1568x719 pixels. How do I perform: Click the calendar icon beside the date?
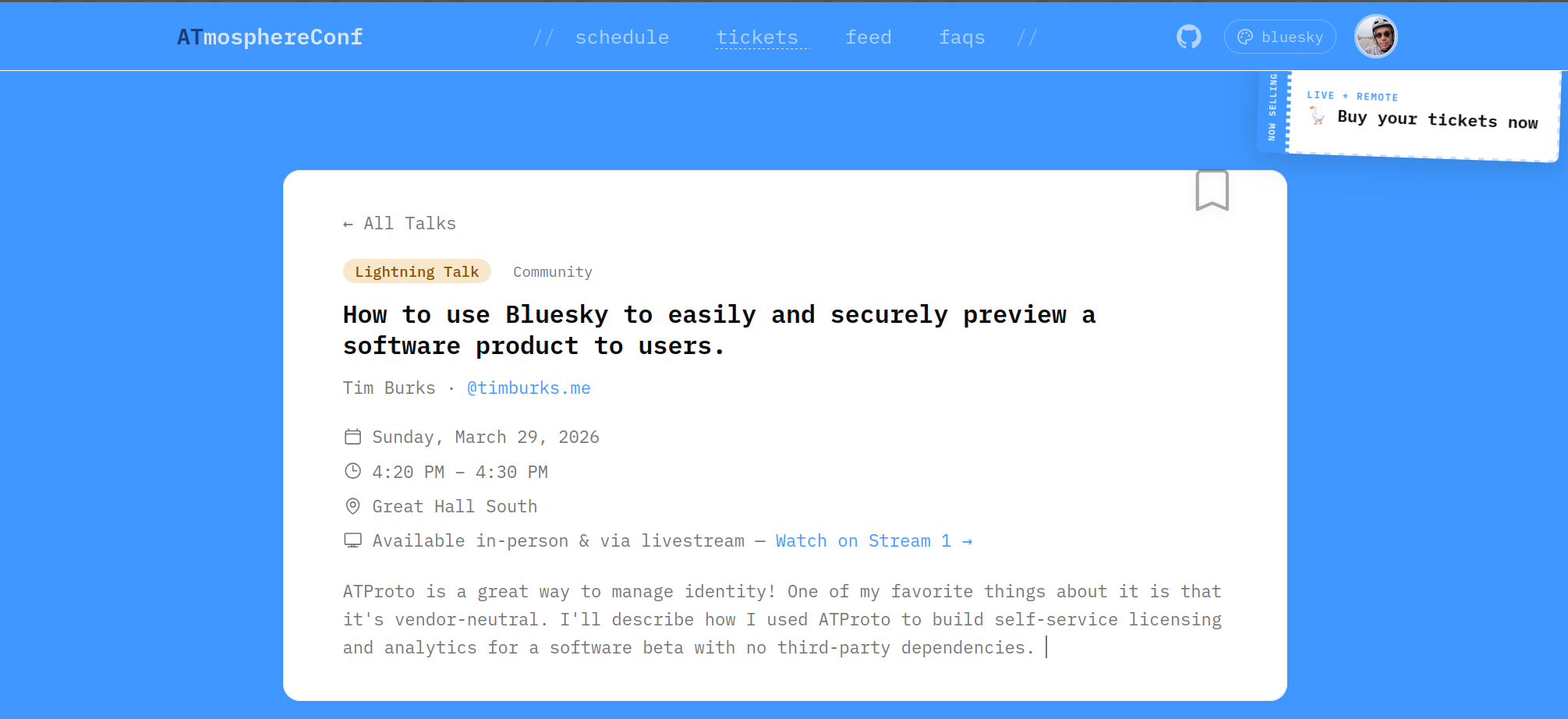pyautogui.click(x=352, y=437)
